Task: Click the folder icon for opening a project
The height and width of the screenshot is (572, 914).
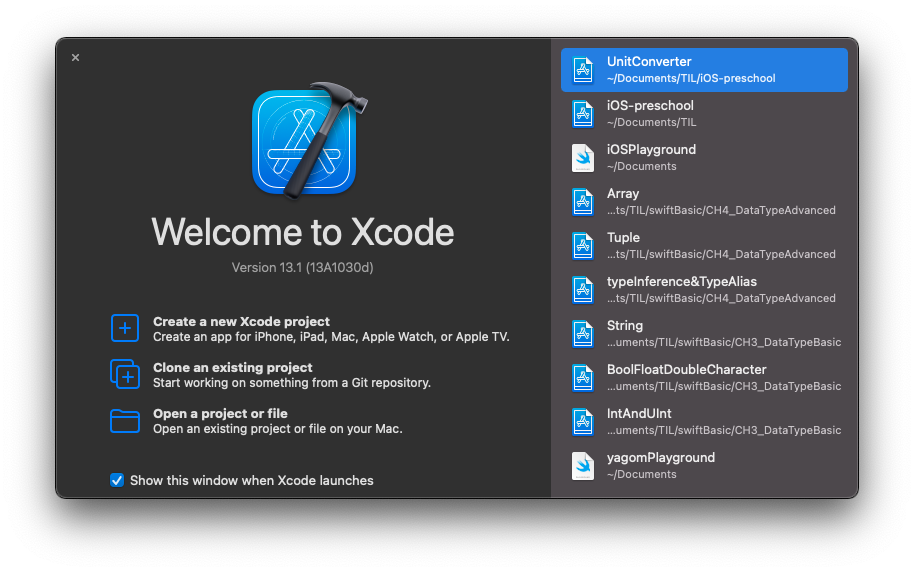Action: 125,421
